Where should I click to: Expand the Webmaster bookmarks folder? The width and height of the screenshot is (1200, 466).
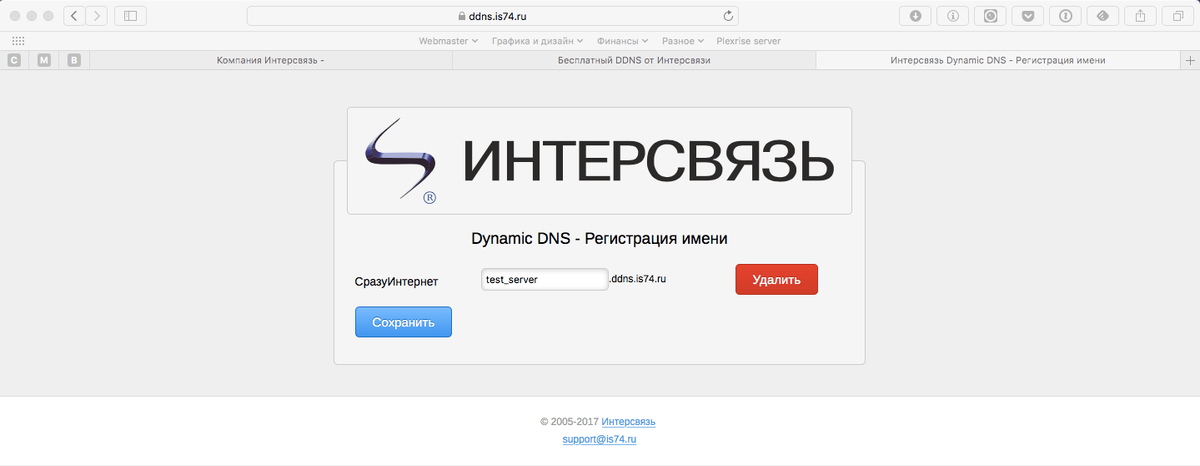coord(449,41)
